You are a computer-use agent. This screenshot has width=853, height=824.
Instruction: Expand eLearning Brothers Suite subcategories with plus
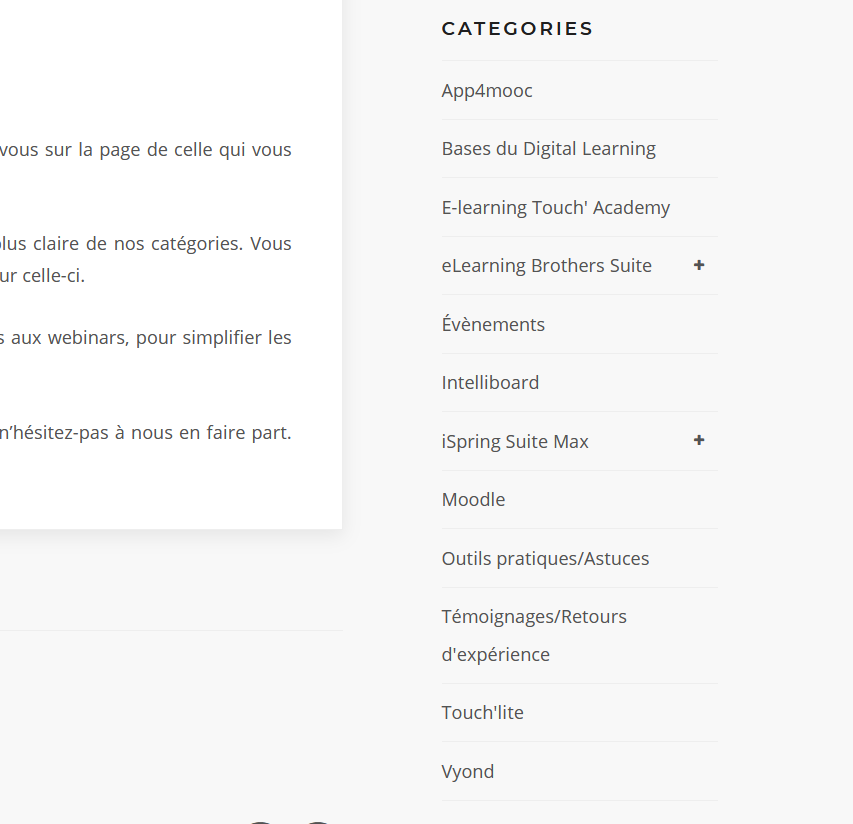[699, 265]
